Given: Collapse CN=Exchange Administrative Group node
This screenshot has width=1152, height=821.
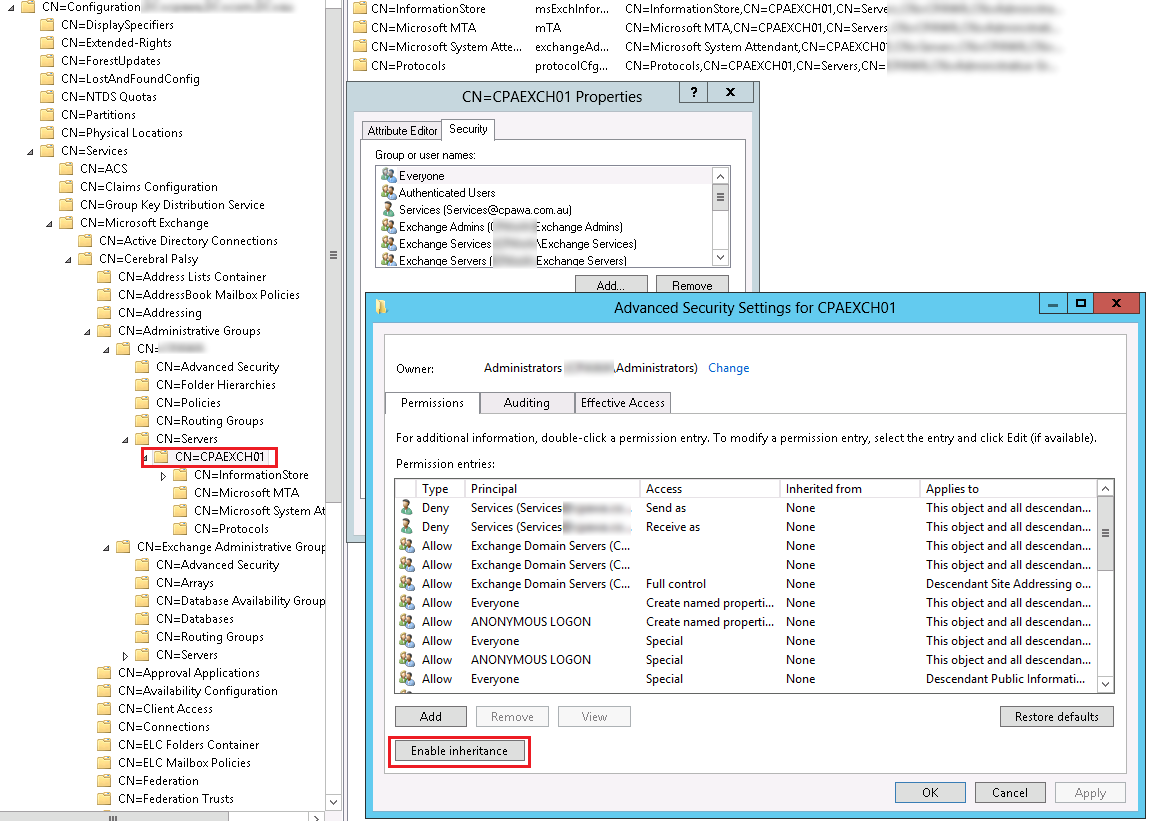Looking at the screenshot, I should 107,548.
